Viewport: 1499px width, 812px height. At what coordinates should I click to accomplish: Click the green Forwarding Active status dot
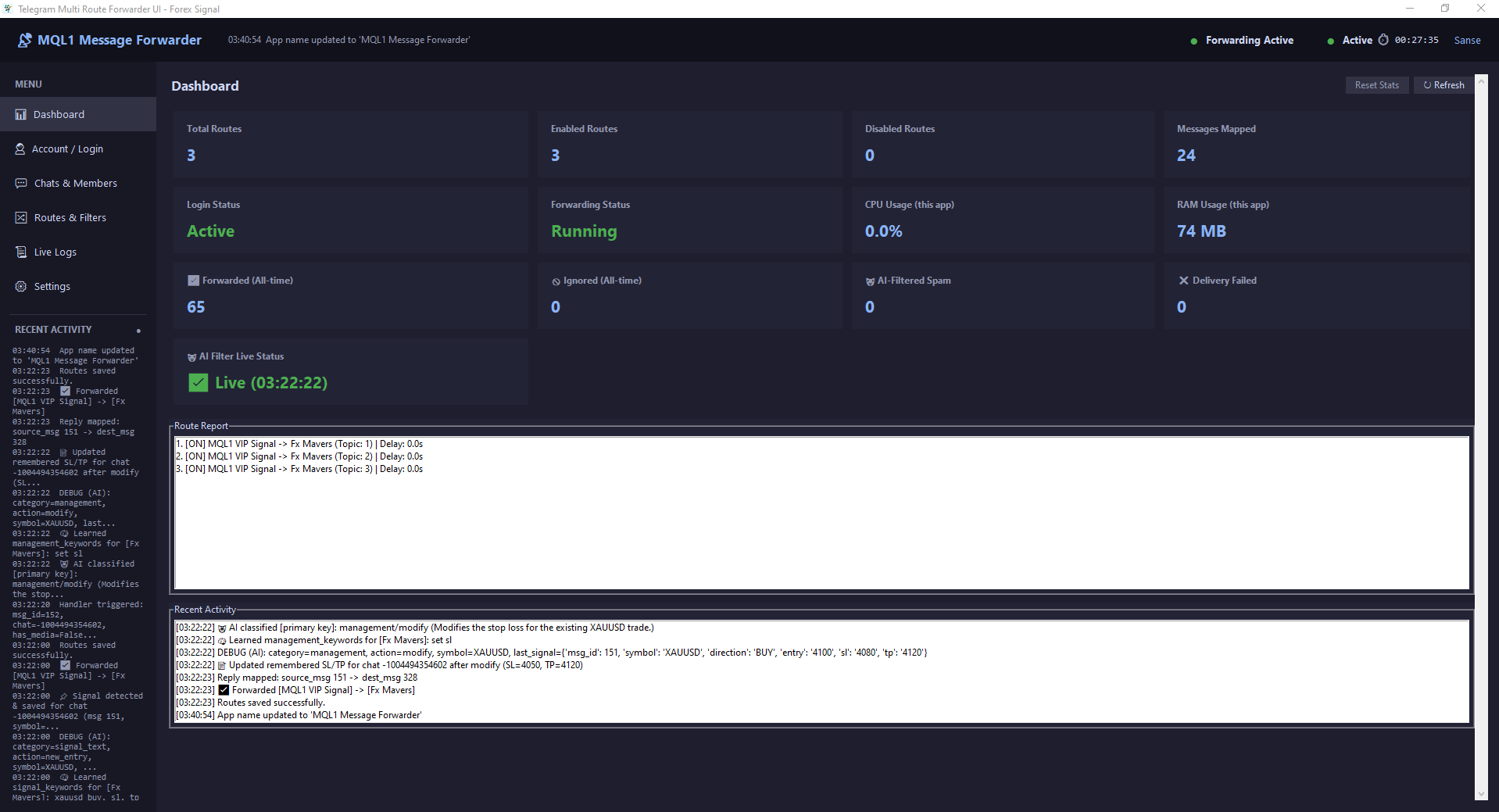1193,41
